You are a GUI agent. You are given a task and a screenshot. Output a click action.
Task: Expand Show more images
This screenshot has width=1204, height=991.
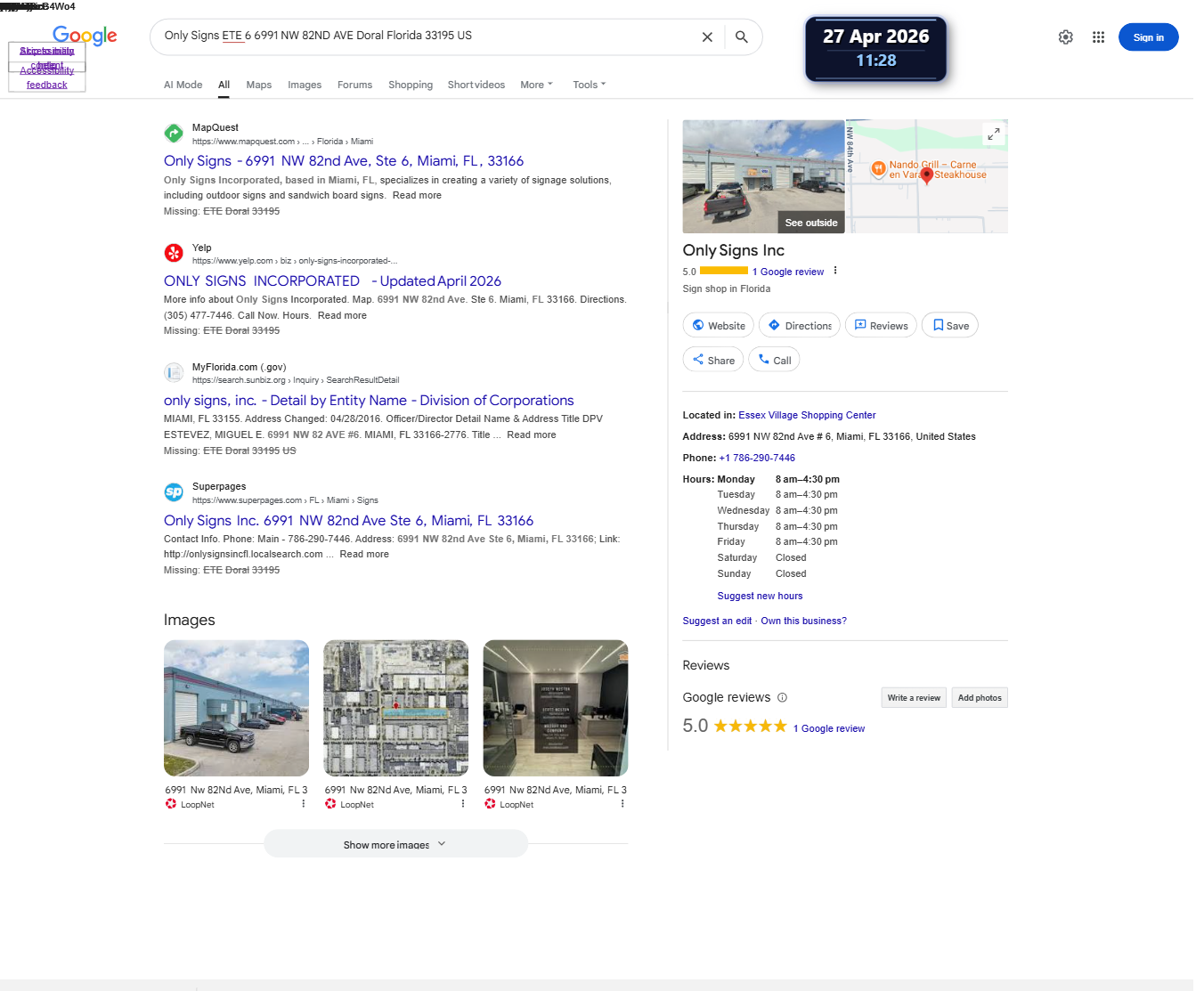[x=395, y=844]
